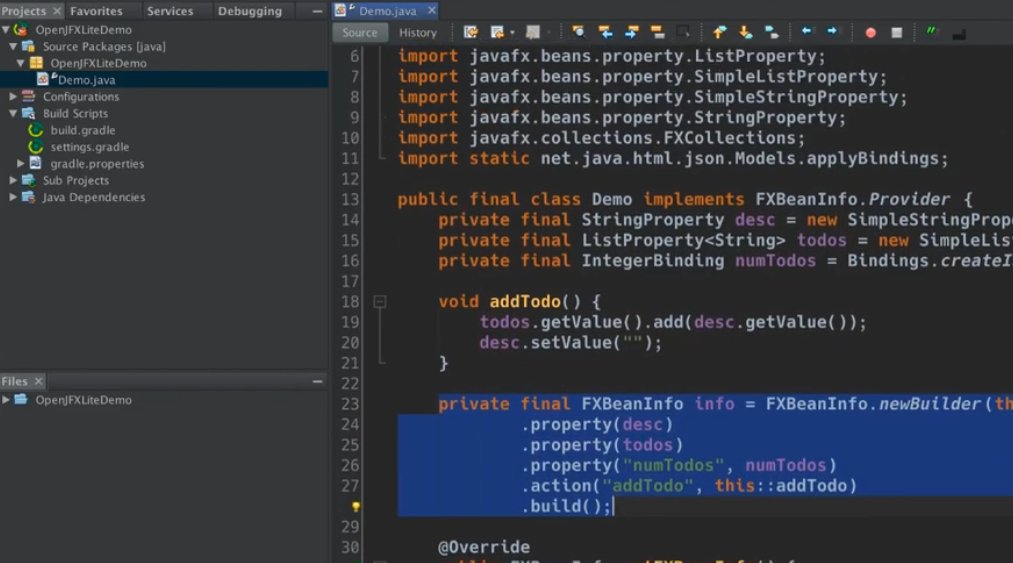The width and height of the screenshot is (1013, 563).
Task: Go to the previous bookmark
Action: pos(719,32)
